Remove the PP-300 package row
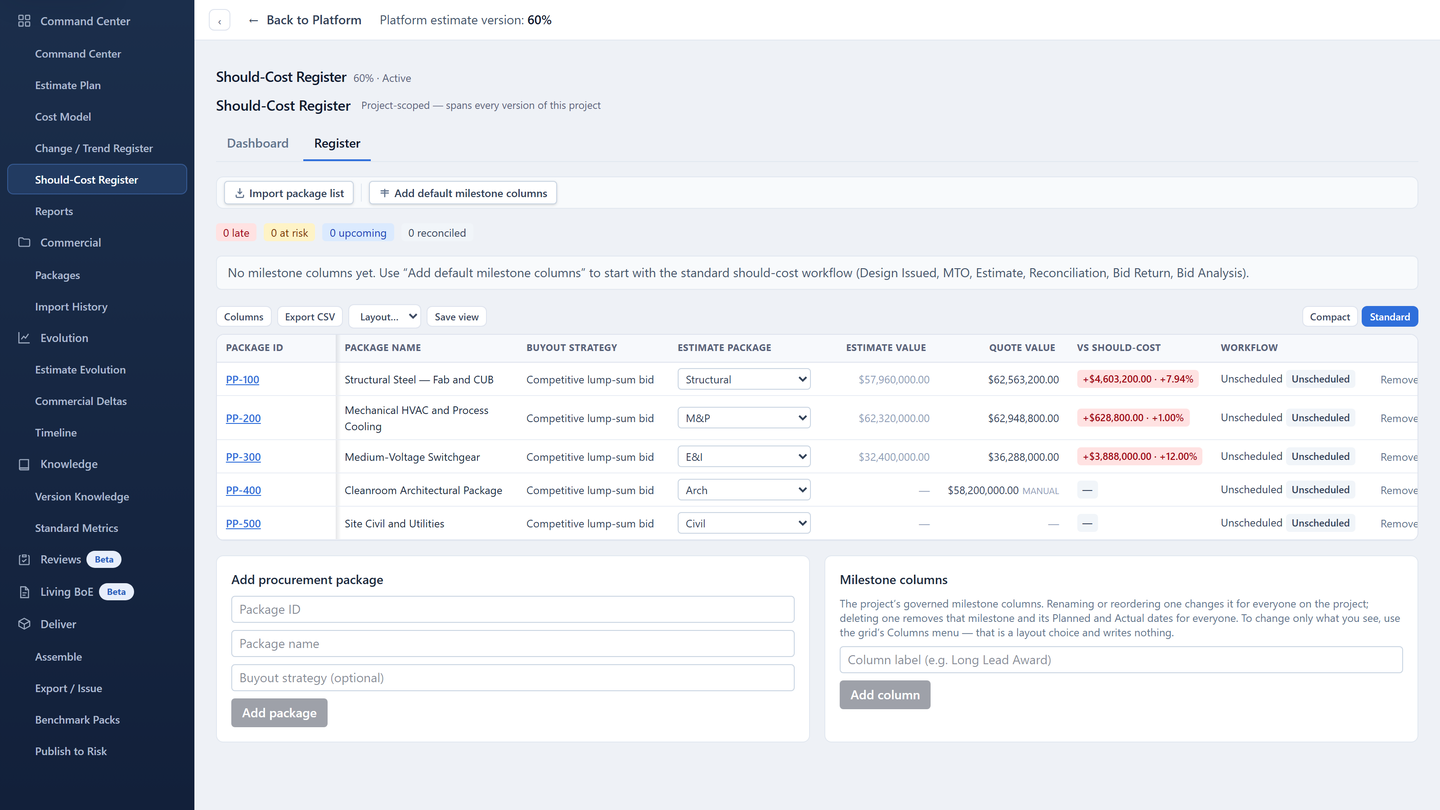 click(1399, 457)
